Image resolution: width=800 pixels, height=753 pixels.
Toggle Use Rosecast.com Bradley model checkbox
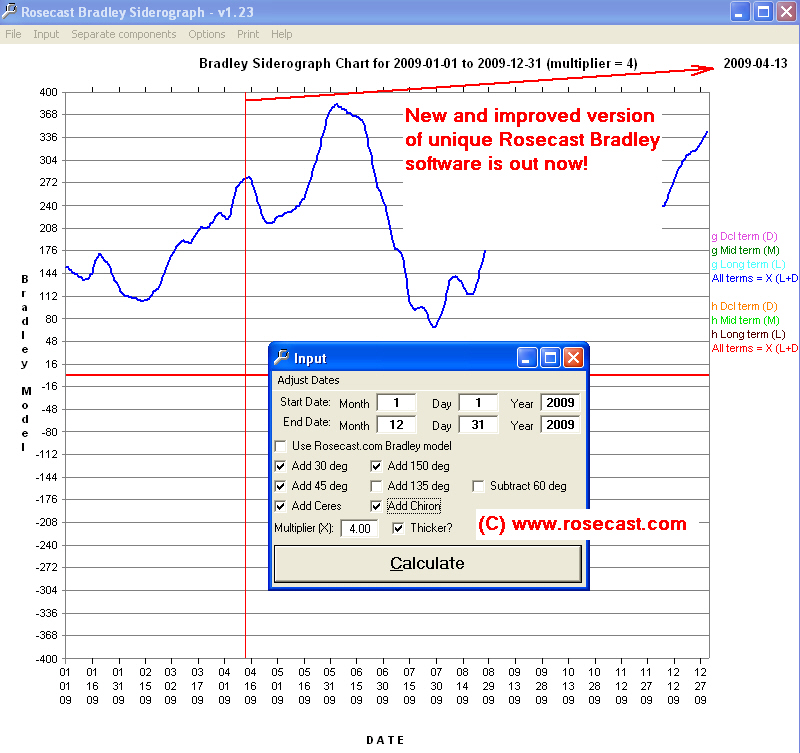281,446
